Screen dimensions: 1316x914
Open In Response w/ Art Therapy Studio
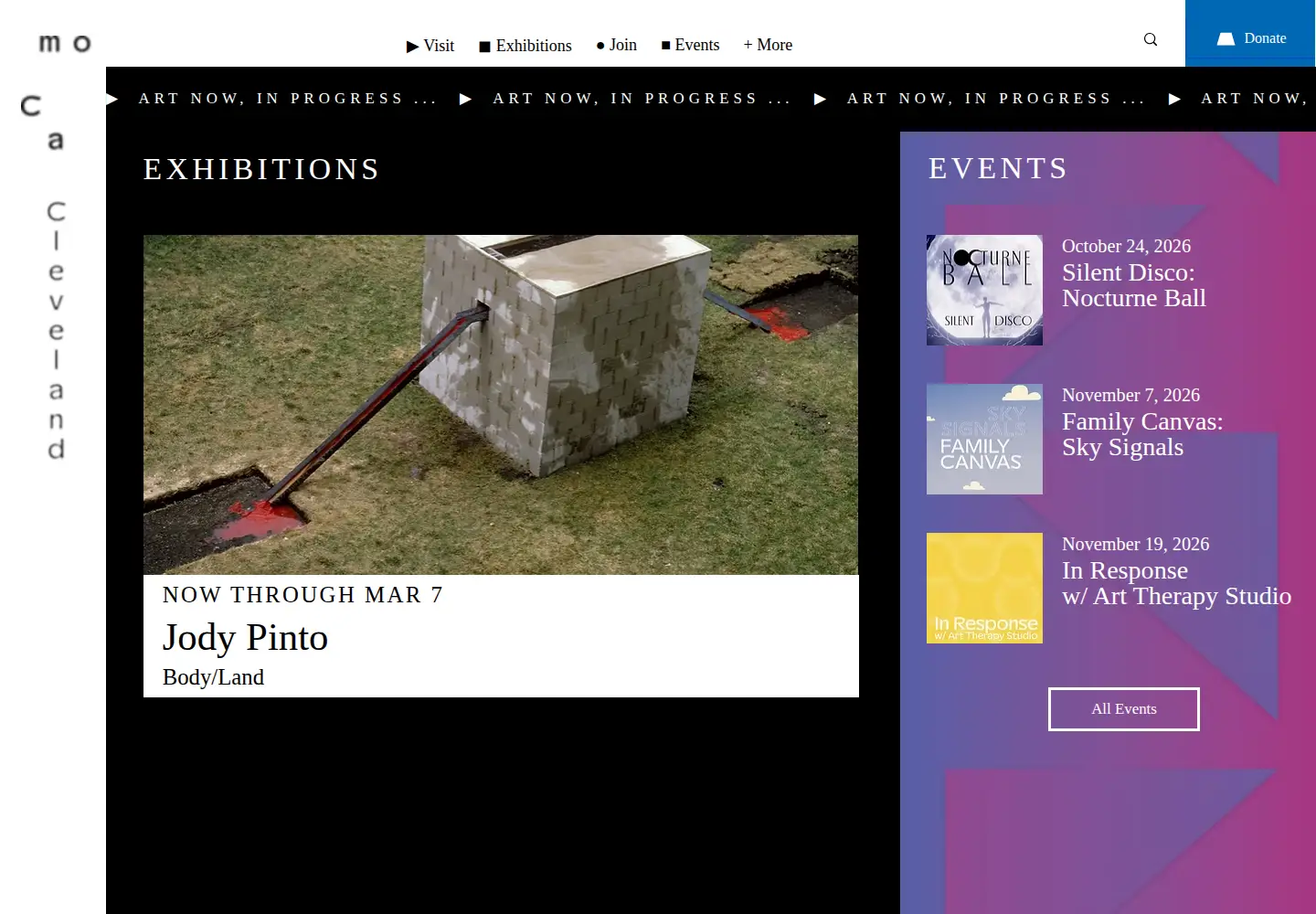click(x=1176, y=583)
